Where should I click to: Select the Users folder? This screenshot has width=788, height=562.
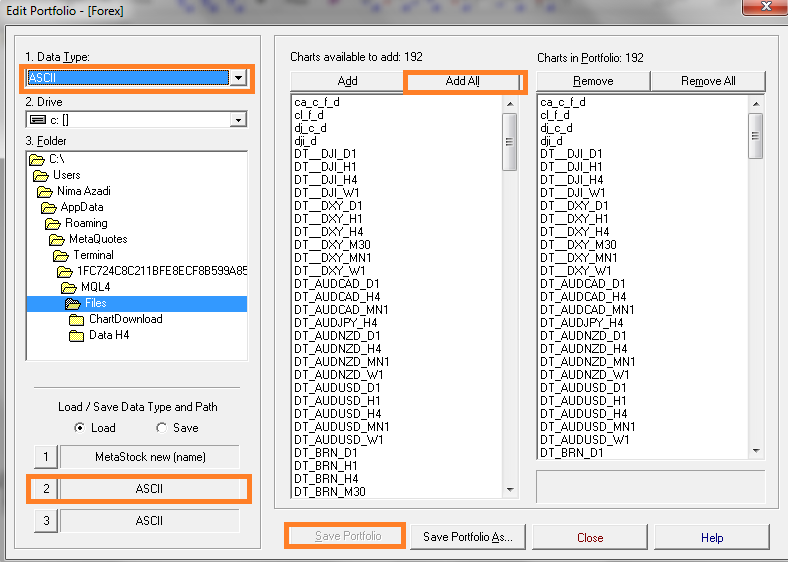57,175
